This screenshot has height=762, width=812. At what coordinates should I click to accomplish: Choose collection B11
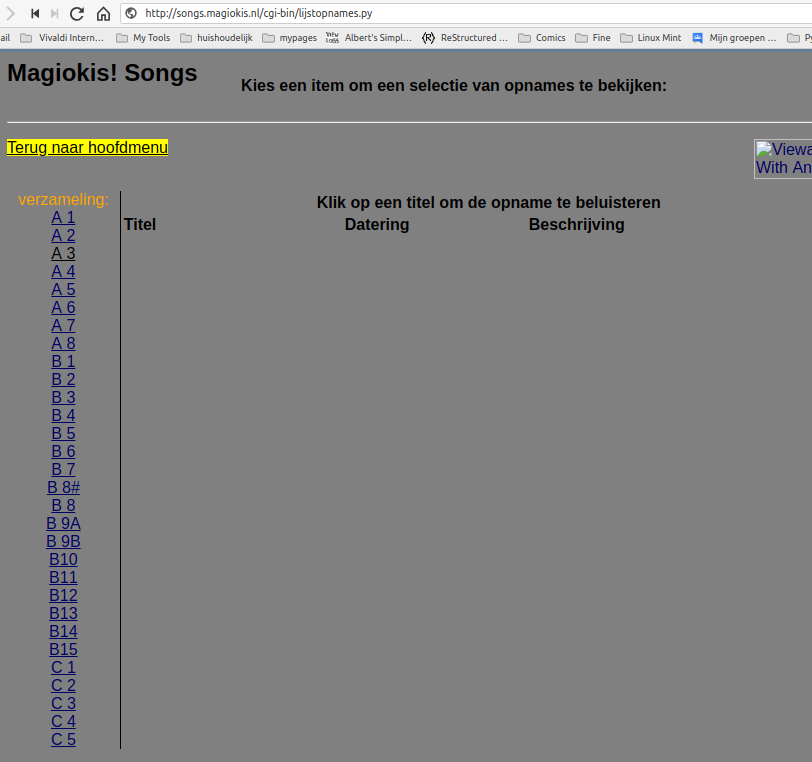[x=63, y=578]
